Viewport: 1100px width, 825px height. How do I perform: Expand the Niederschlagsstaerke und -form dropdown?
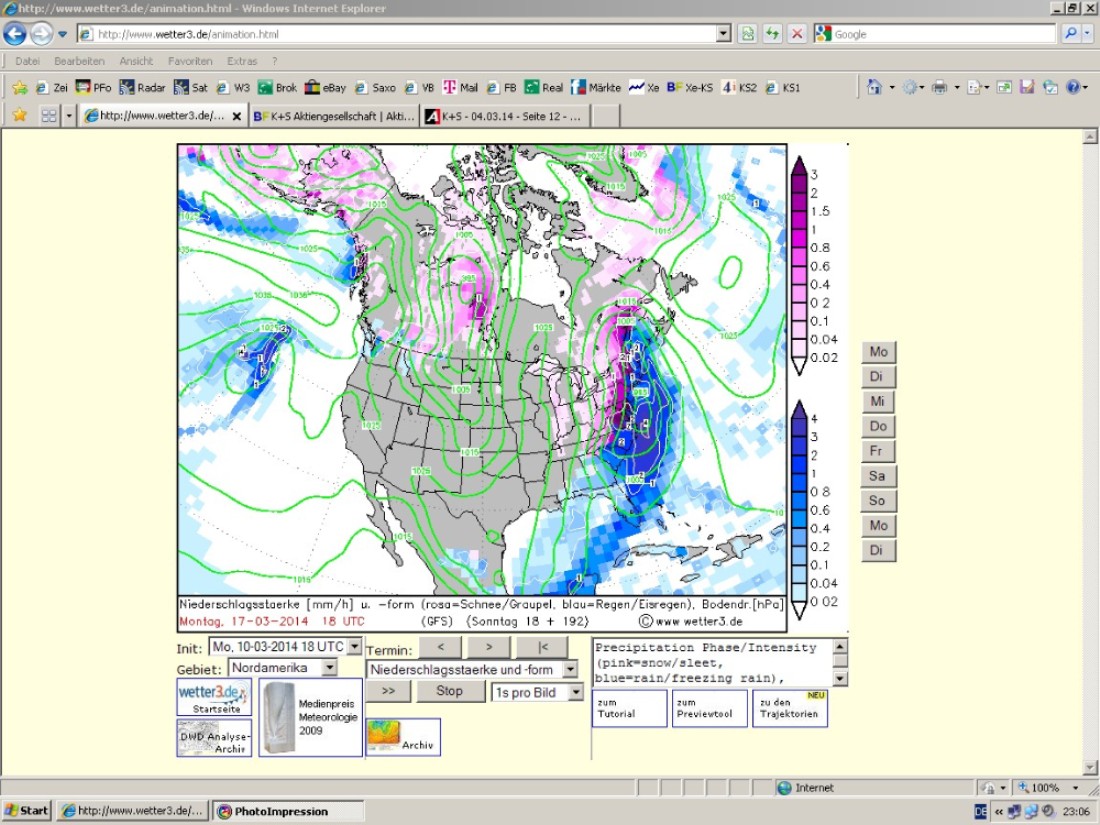(x=570, y=669)
